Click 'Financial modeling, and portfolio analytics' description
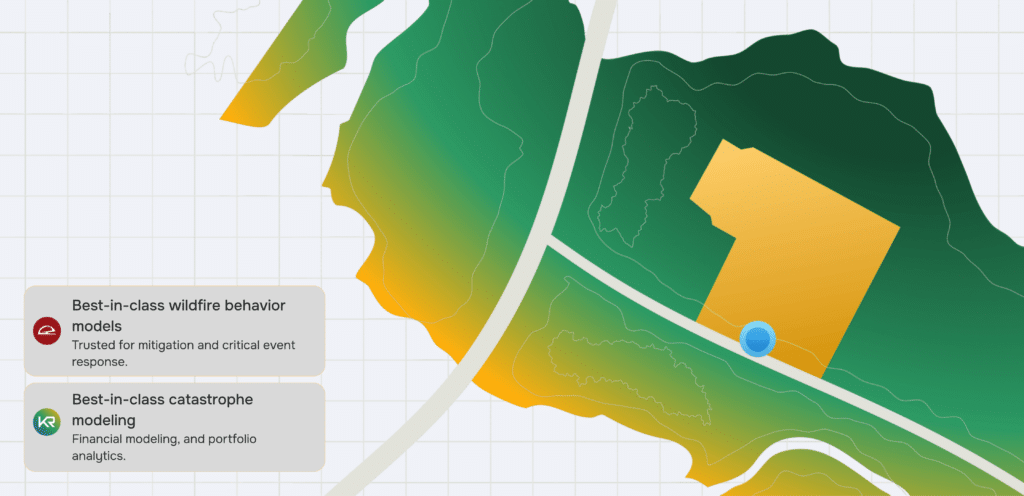The image size is (1024, 496). tap(164, 447)
